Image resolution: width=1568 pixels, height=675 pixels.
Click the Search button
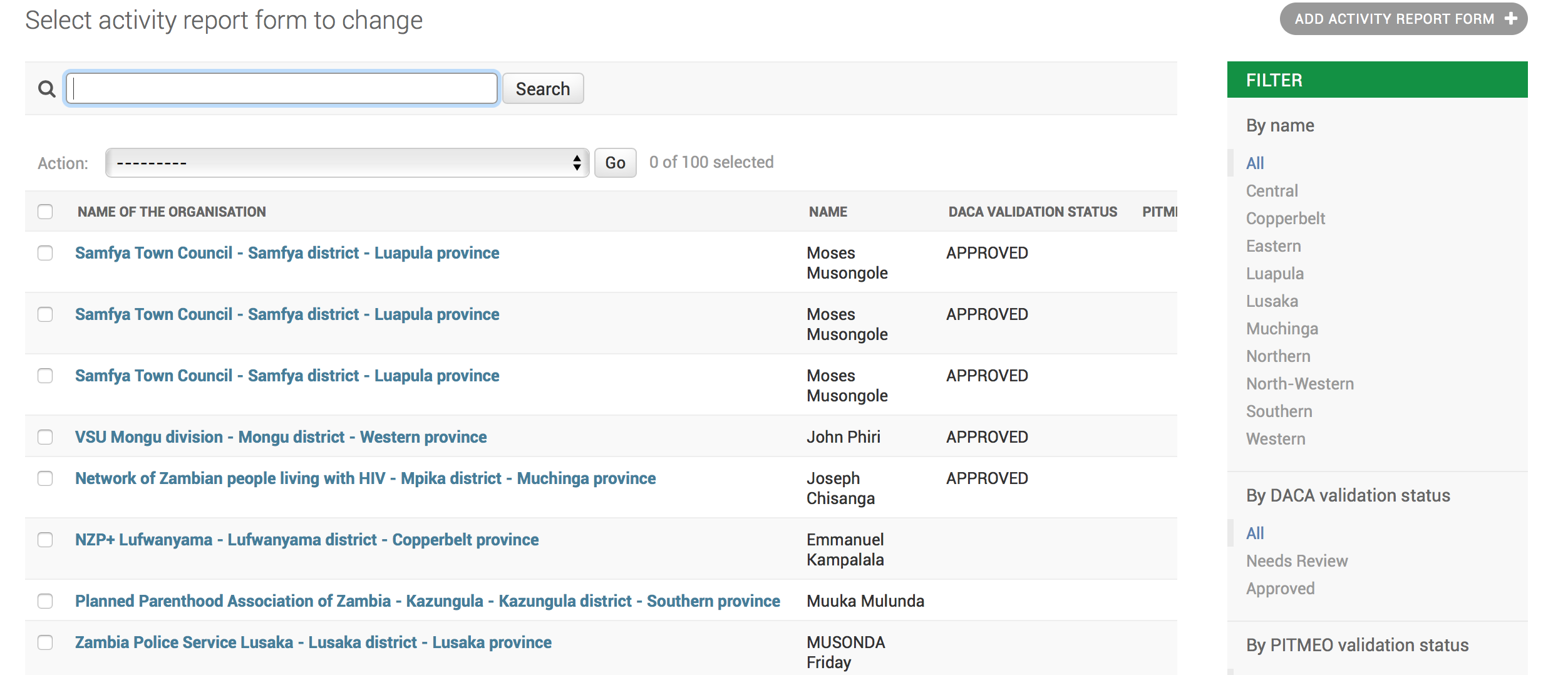542,88
